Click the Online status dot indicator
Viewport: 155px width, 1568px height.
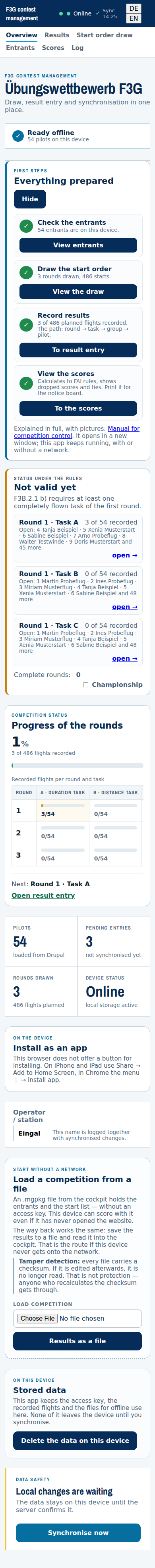coord(68,14)
